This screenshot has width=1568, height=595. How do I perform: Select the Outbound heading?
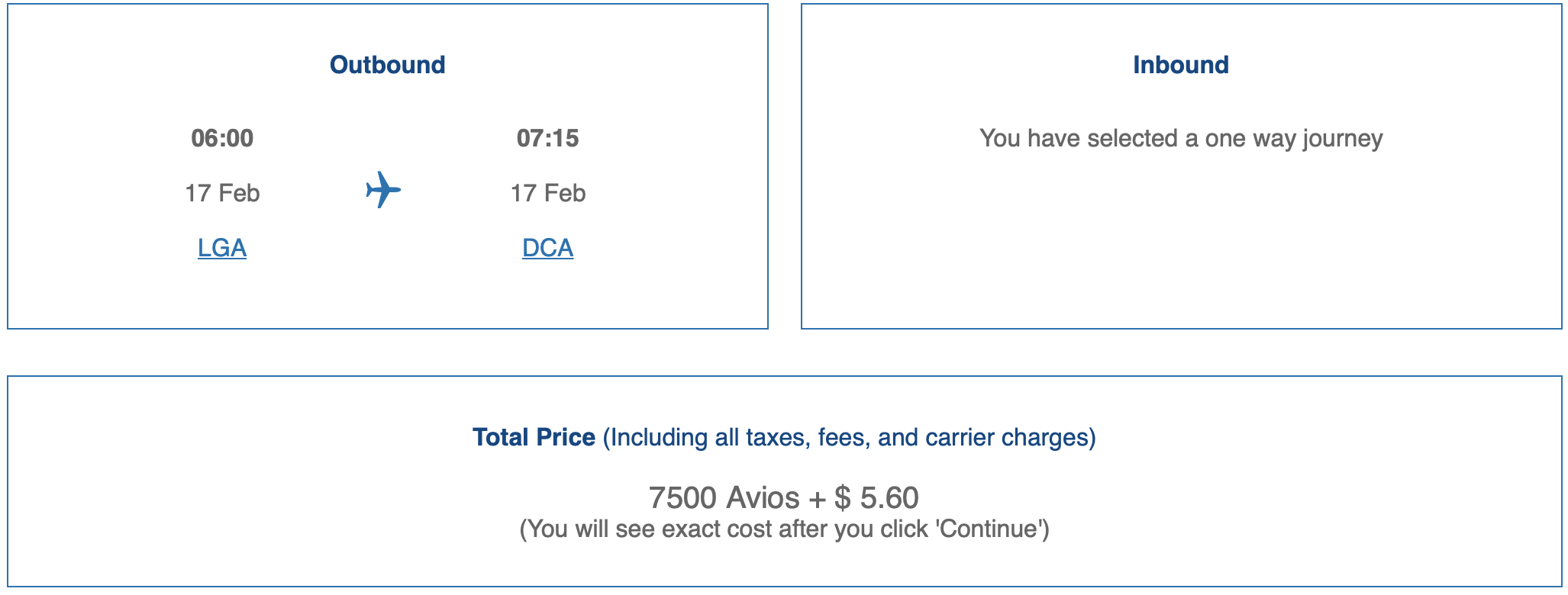tap(388, 65)
